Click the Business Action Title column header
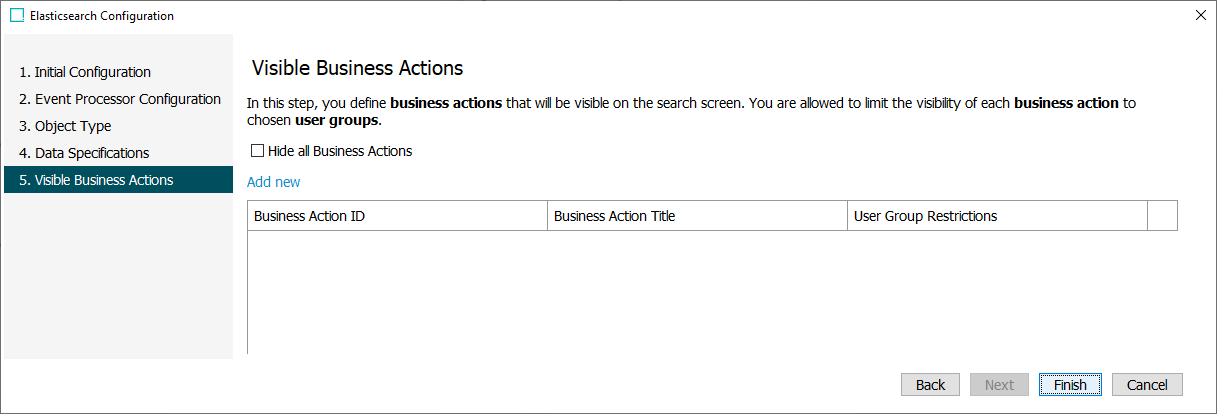 click(697, 216)
